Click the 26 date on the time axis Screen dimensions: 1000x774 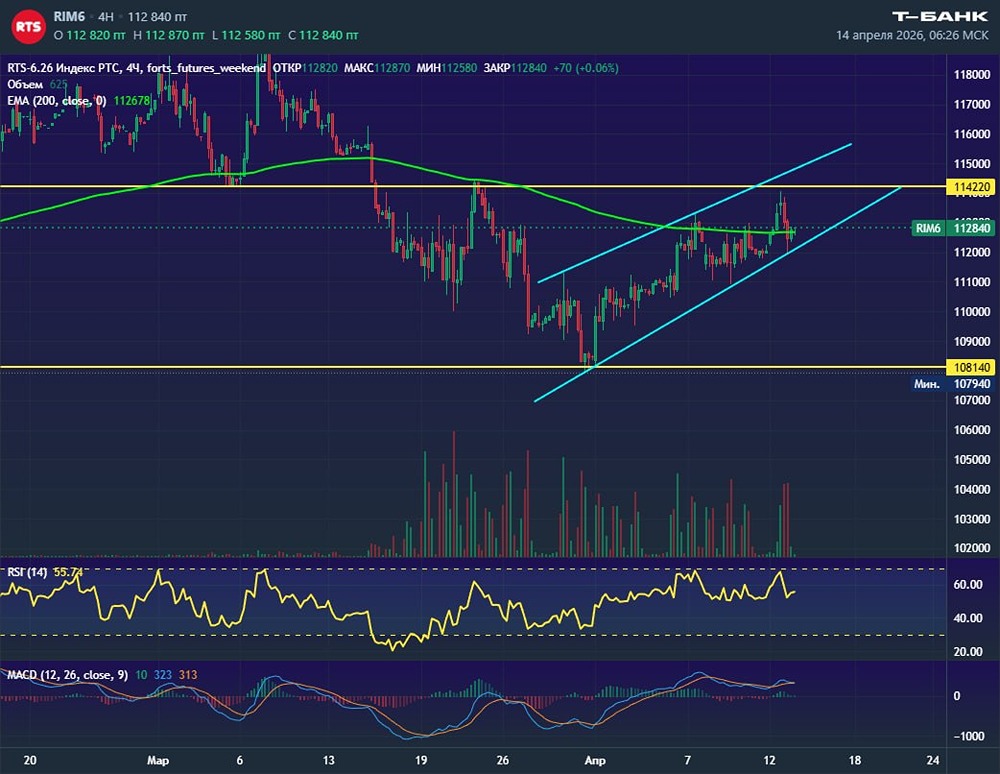503,761
